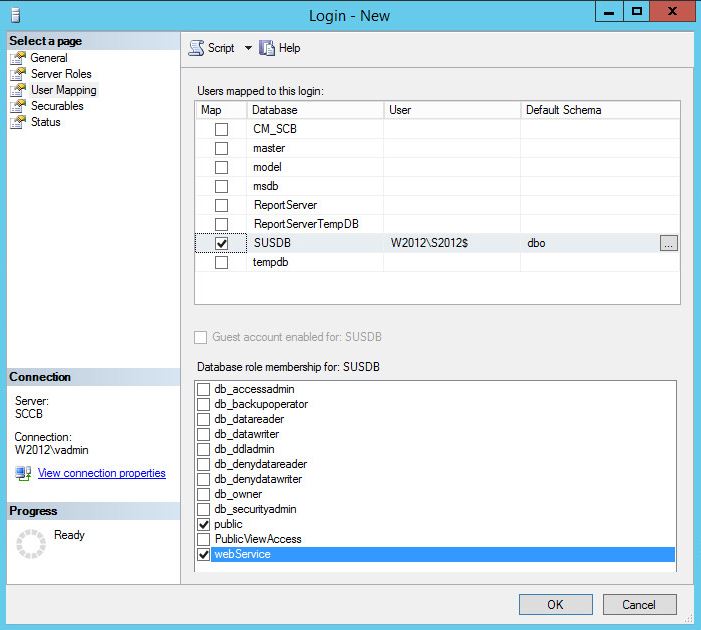Click the ellipsis button for SUSDB schema
This screenshot has width=701, height=630.
tap(668, 243)
